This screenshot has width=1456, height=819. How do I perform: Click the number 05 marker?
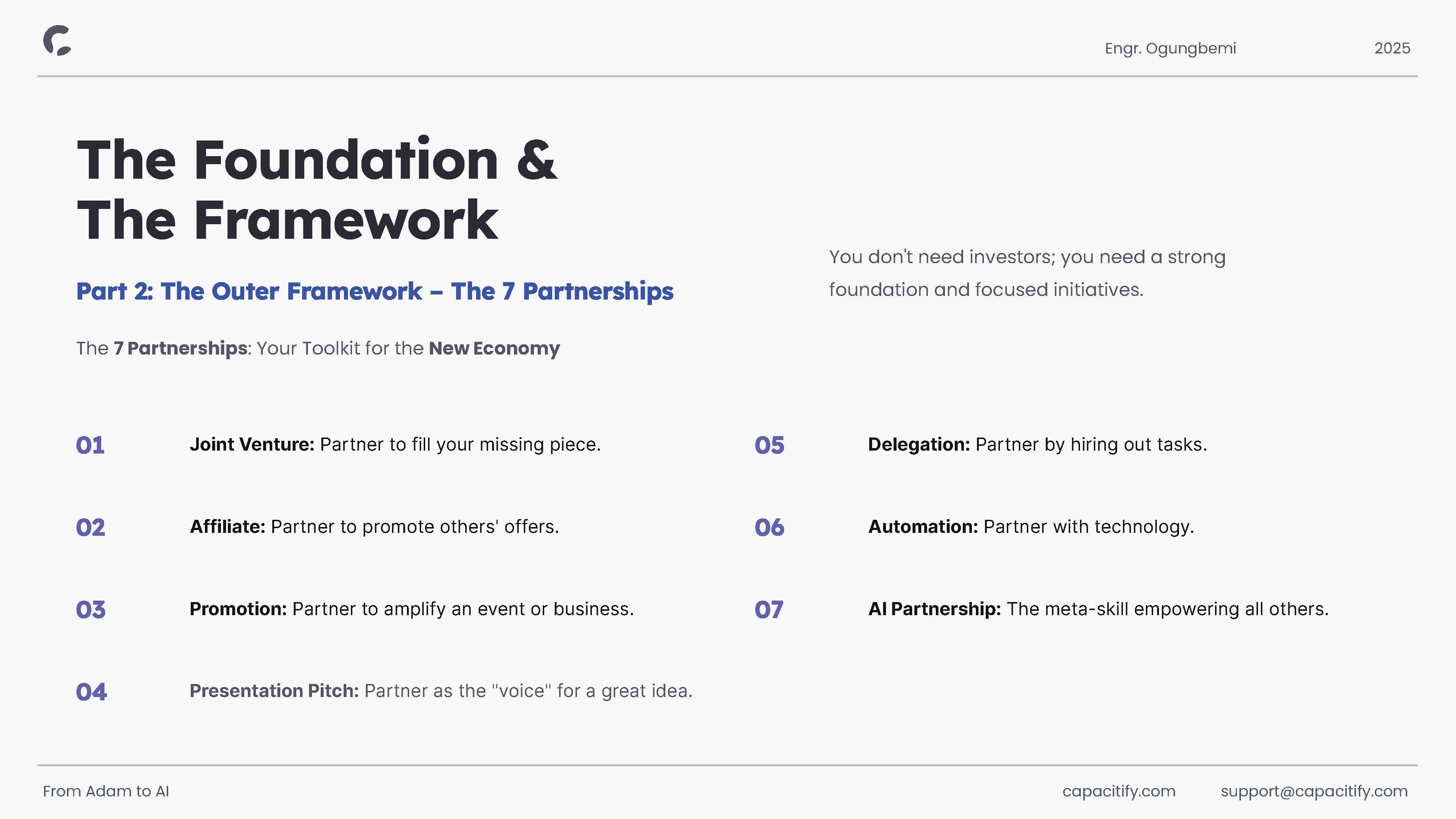tap(769, 446)
